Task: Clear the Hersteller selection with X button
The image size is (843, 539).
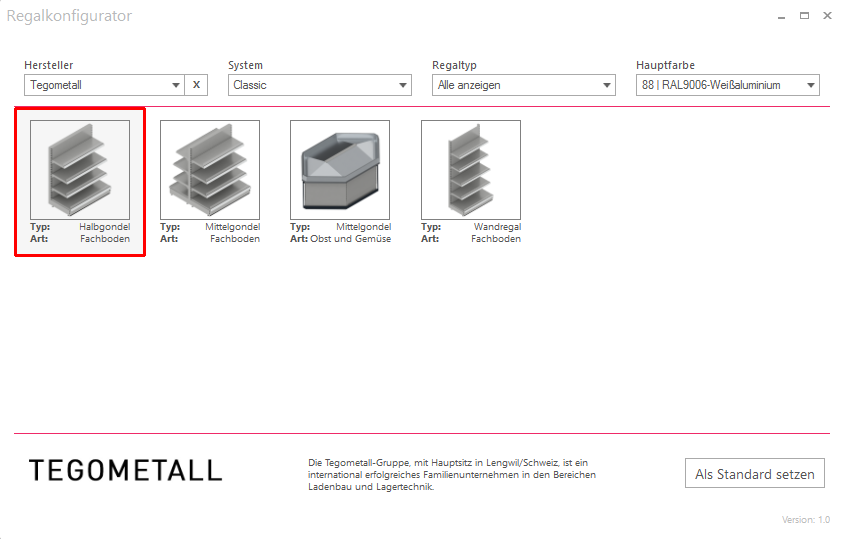Action: point(196,85)
